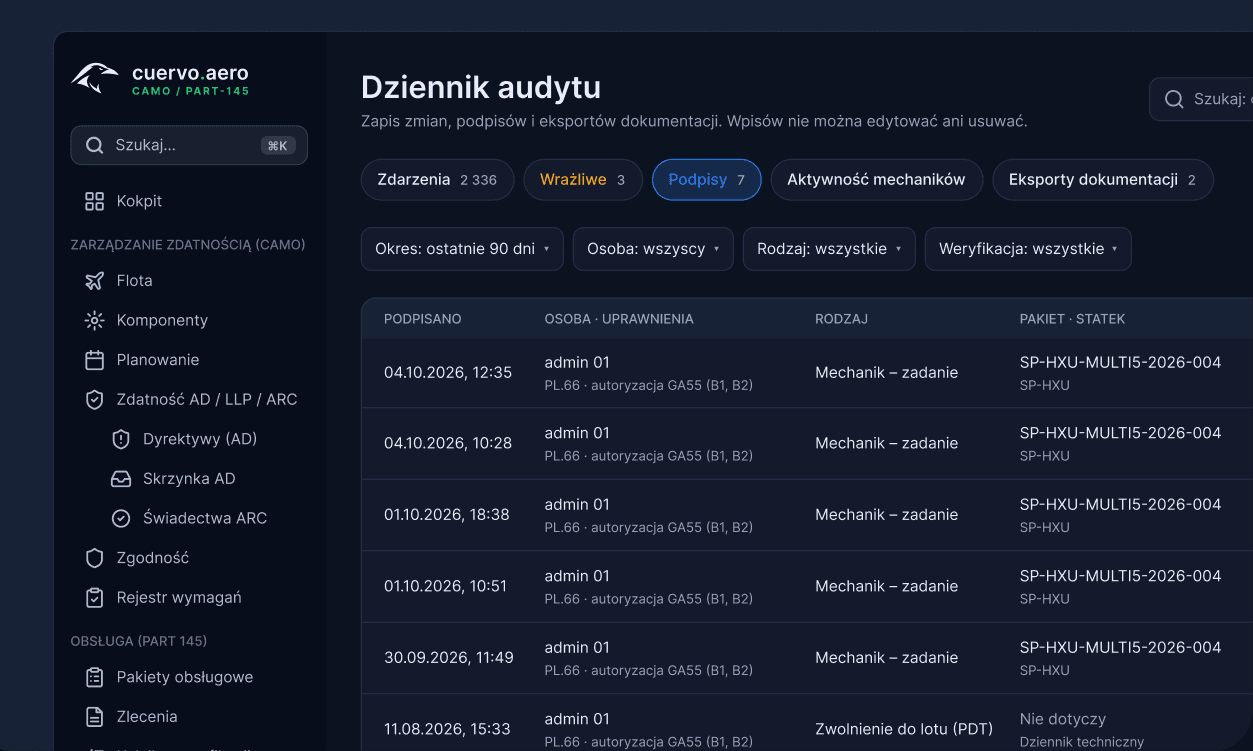Screen dimensions: 1253x751
Task: Click the Dyrektywy (AD) shield alert icon
Action: pyautogui.click(x=121, y=439)
